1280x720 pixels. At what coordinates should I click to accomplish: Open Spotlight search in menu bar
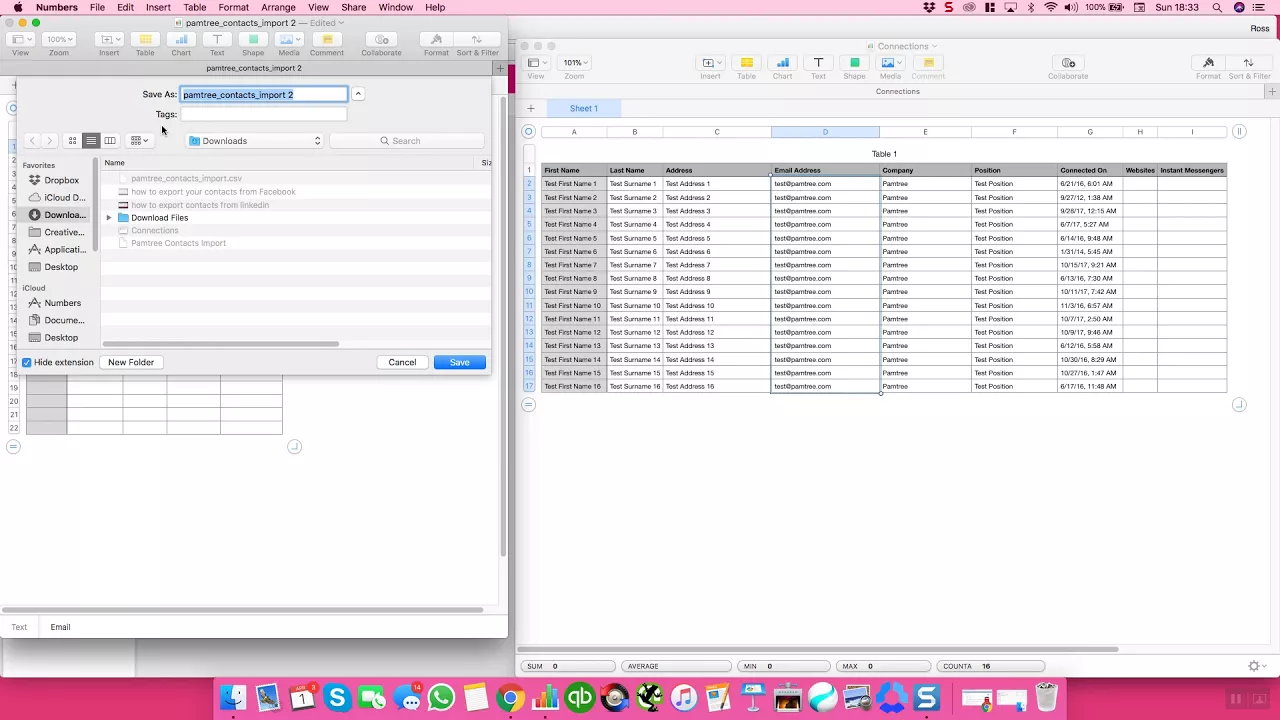(1217, 7)
